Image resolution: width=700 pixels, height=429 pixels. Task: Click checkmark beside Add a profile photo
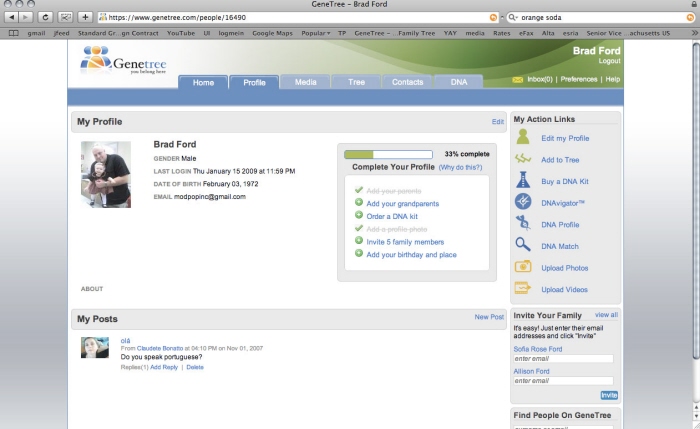point(358,228)
